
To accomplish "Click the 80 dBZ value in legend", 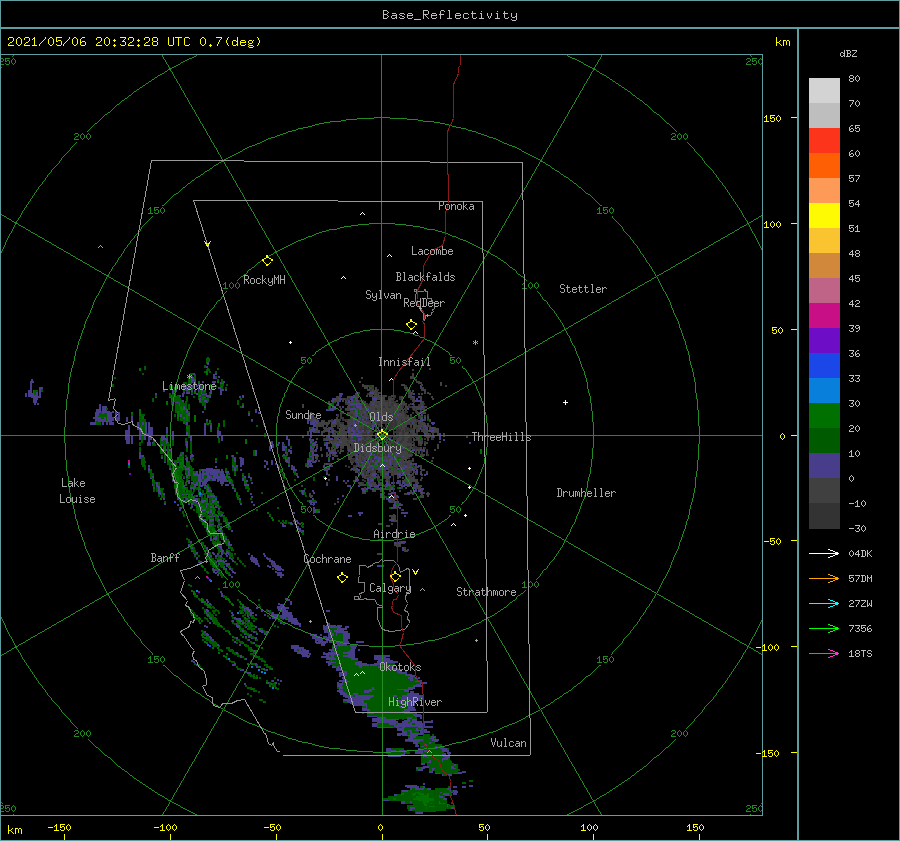I will tap(854, 79).
